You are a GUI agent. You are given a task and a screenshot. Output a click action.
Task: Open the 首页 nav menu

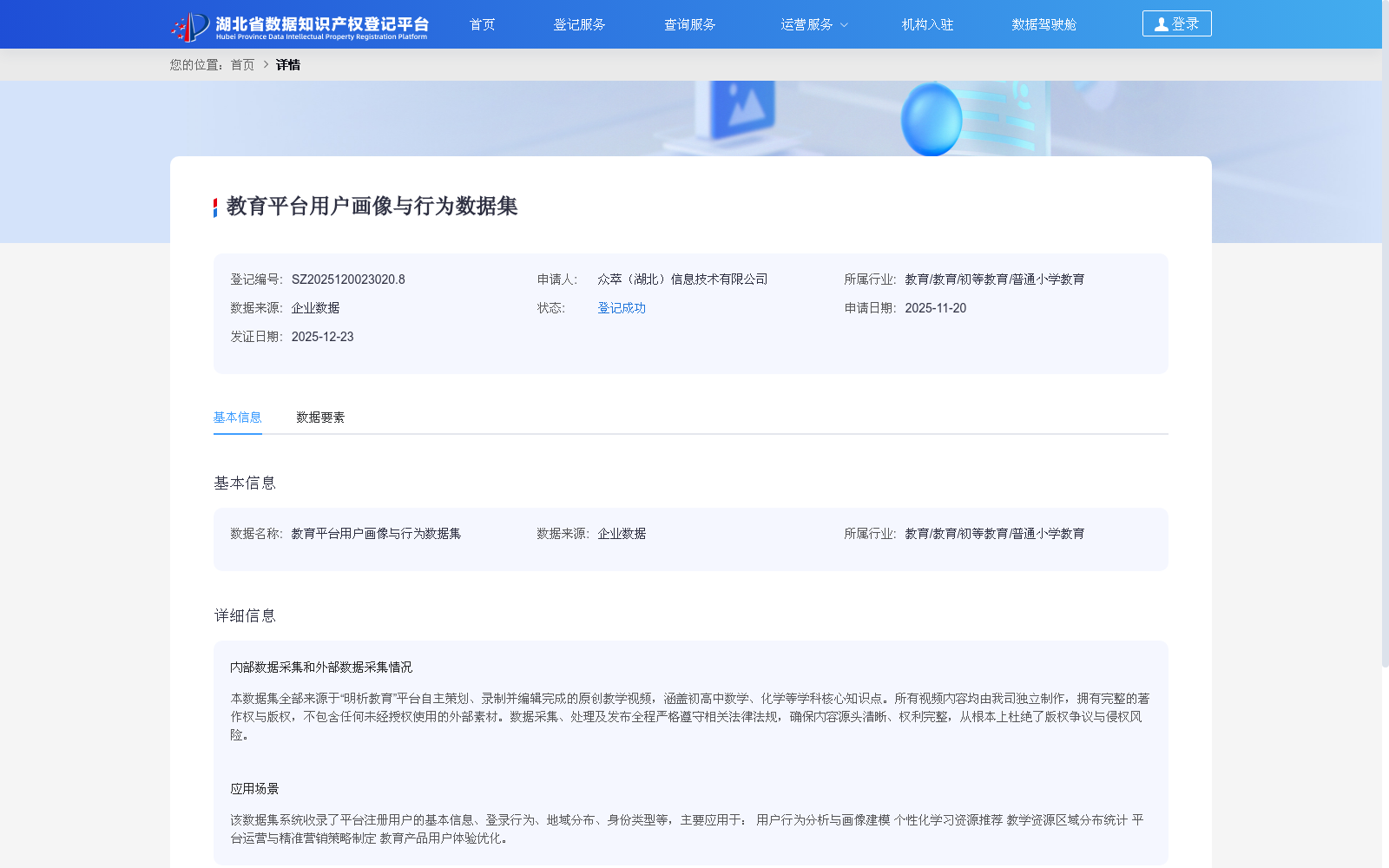tap(482, 24)
